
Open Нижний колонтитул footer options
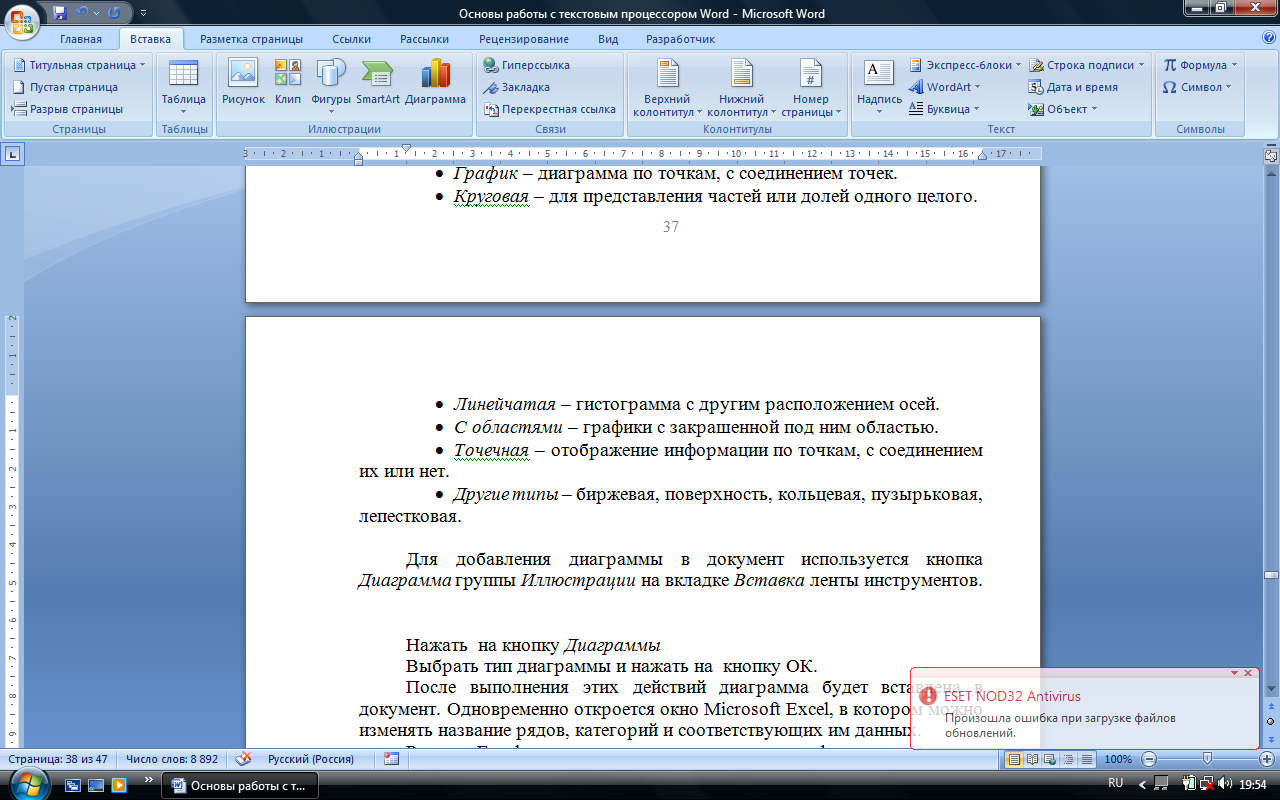click(741, 87)
